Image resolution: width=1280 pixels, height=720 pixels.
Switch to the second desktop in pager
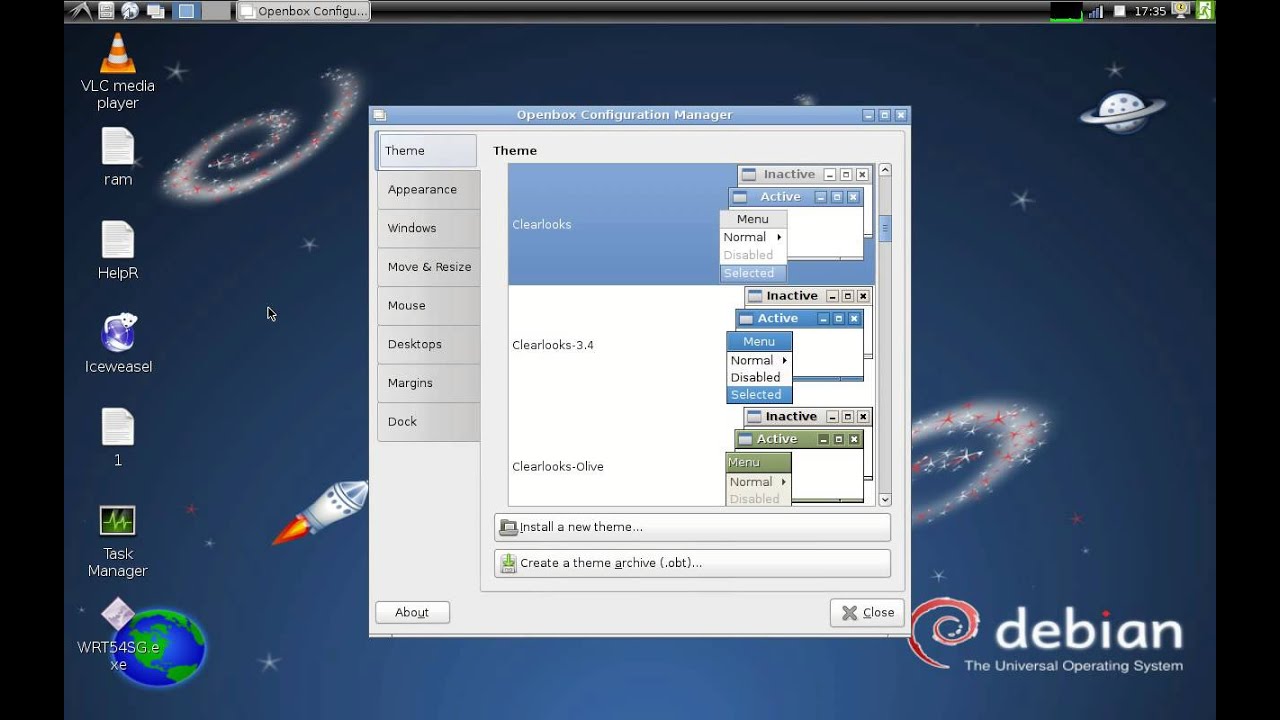[x=215, y=11]
